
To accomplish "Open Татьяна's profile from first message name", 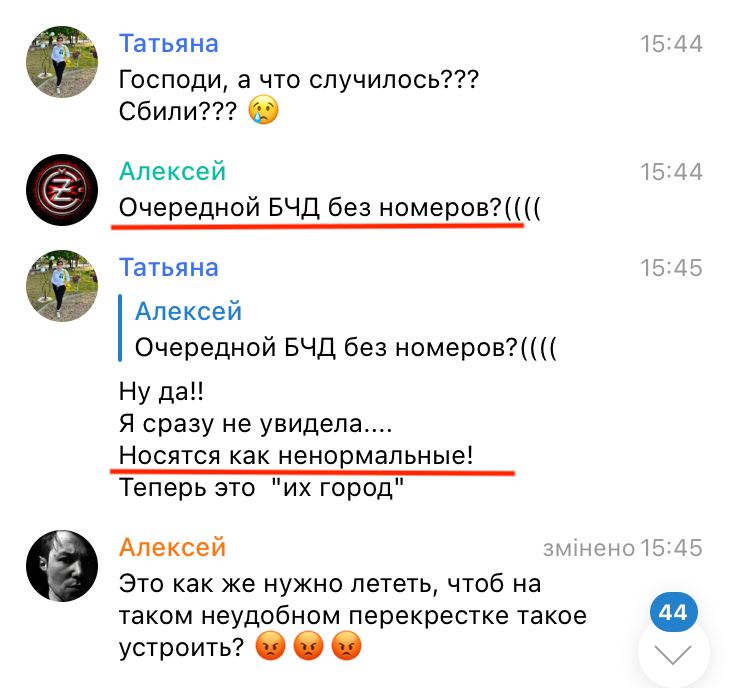I will click(169, 44).
